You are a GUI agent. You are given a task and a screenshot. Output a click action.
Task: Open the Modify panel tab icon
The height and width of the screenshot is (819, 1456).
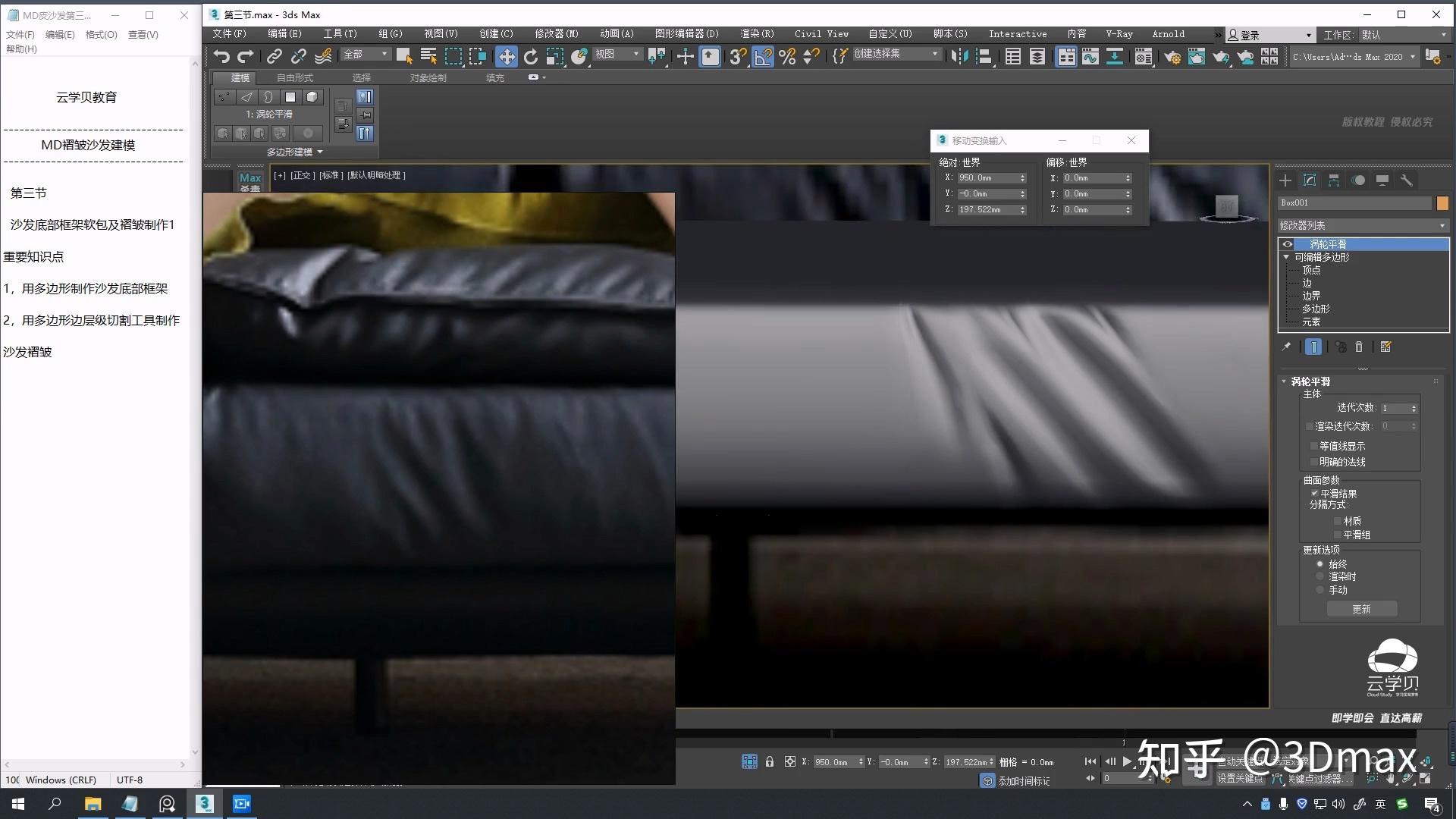click(1309, 180)
